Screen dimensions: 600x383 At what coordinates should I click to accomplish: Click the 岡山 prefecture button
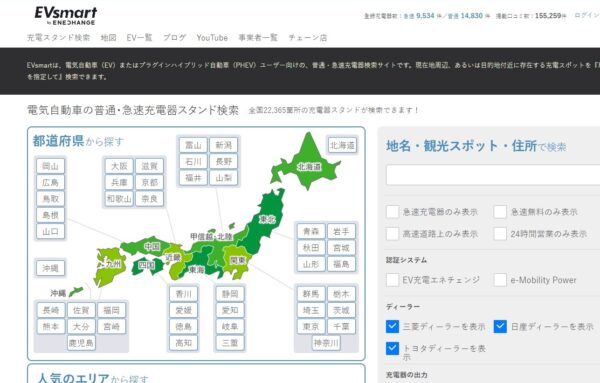[x=51, y=166]
